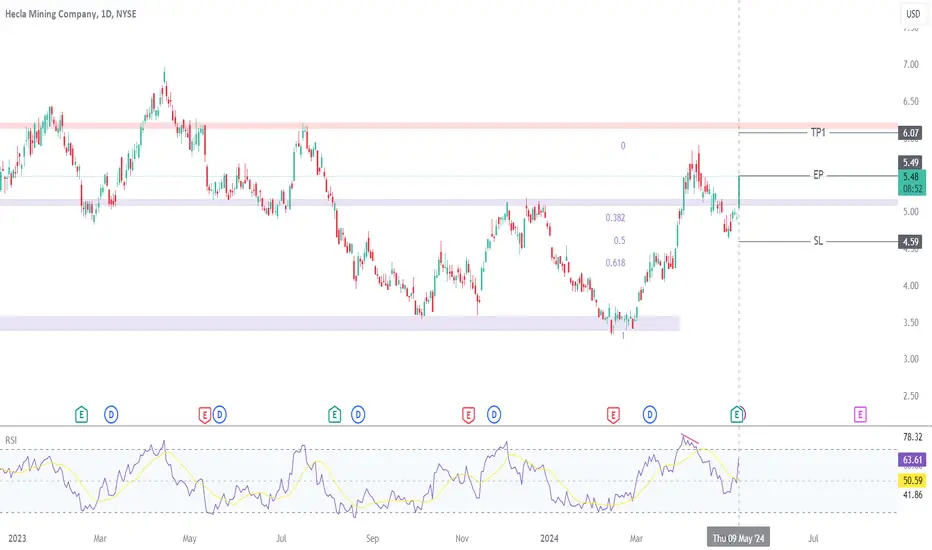
Task: Click the Fibonacci 0 level label
Action: click(623, 146)
